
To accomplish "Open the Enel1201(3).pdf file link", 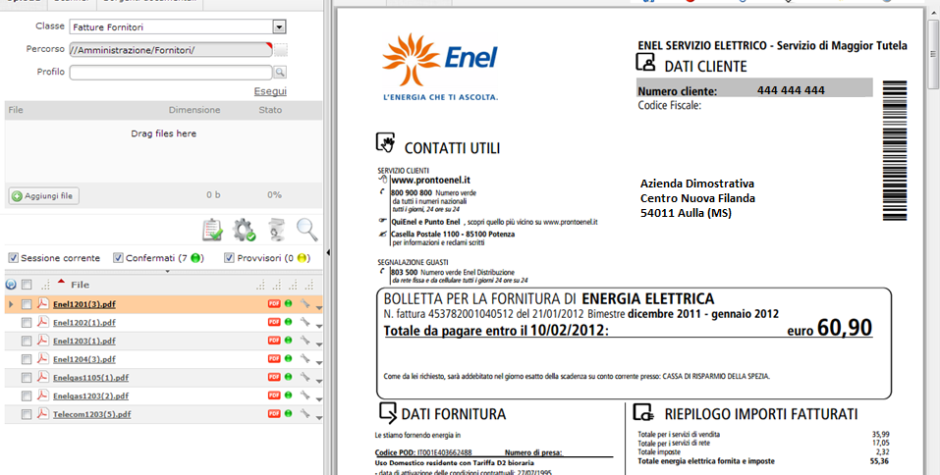I will [x=85, y=305].
